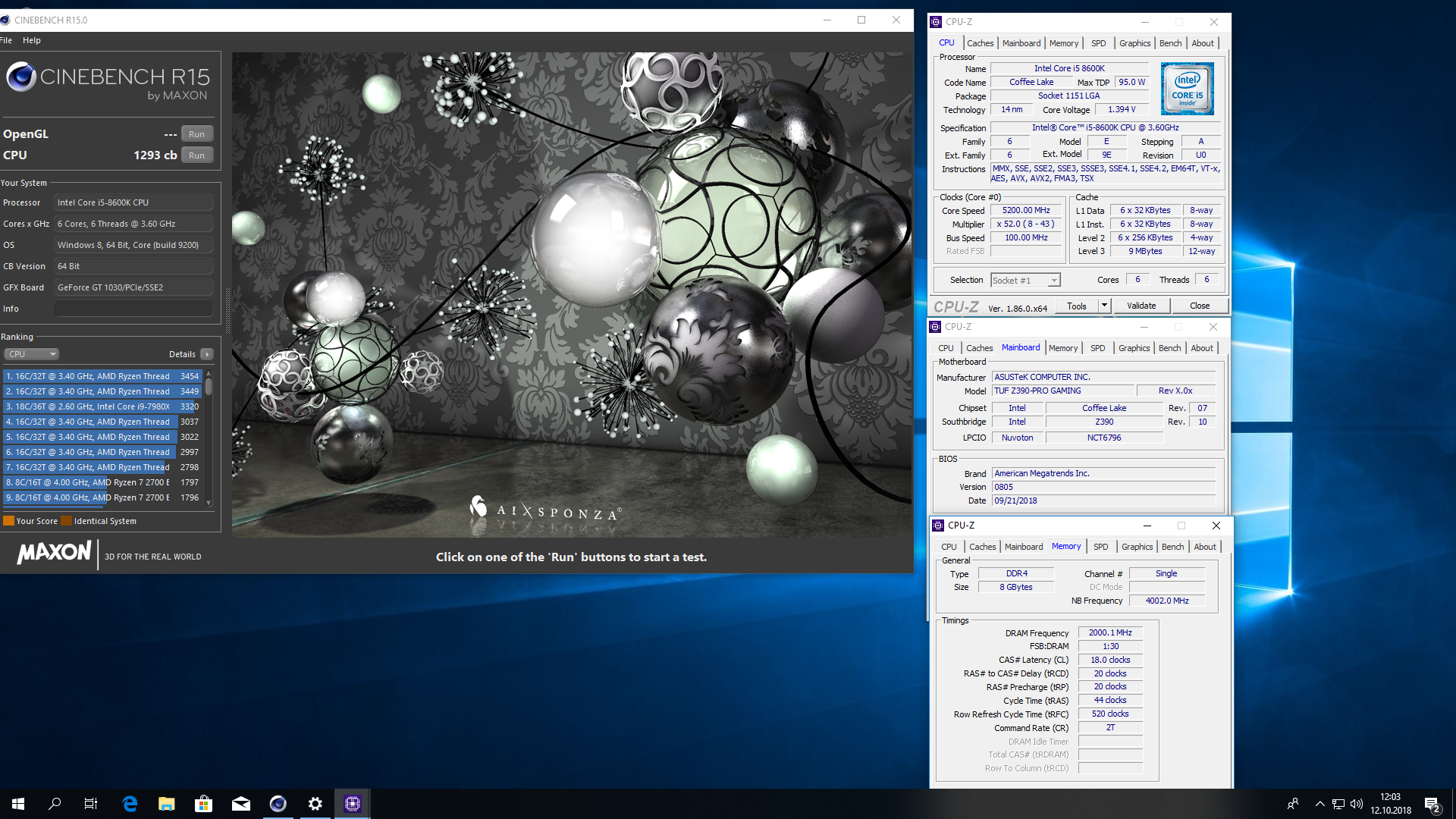
Task: Click CAS# Latency value 18.0 clocks
Action: click(x=1110, y=660)
